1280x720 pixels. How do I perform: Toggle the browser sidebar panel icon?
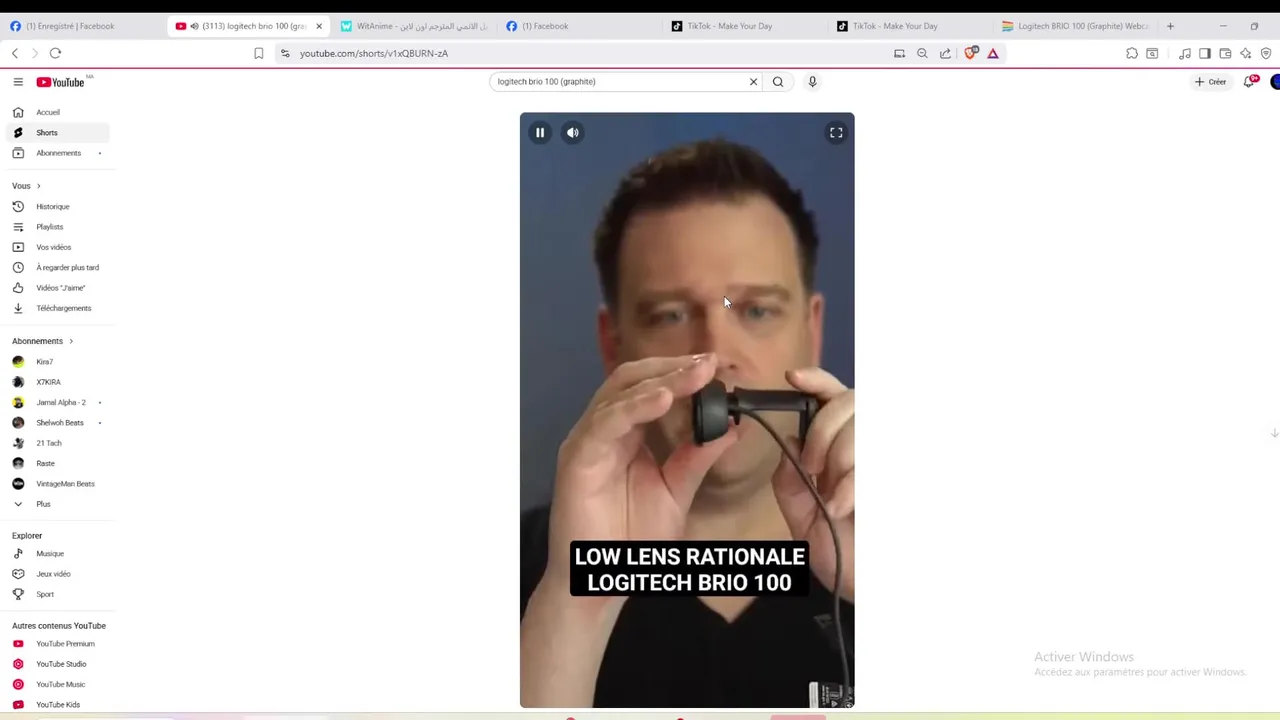(1205, 53)
